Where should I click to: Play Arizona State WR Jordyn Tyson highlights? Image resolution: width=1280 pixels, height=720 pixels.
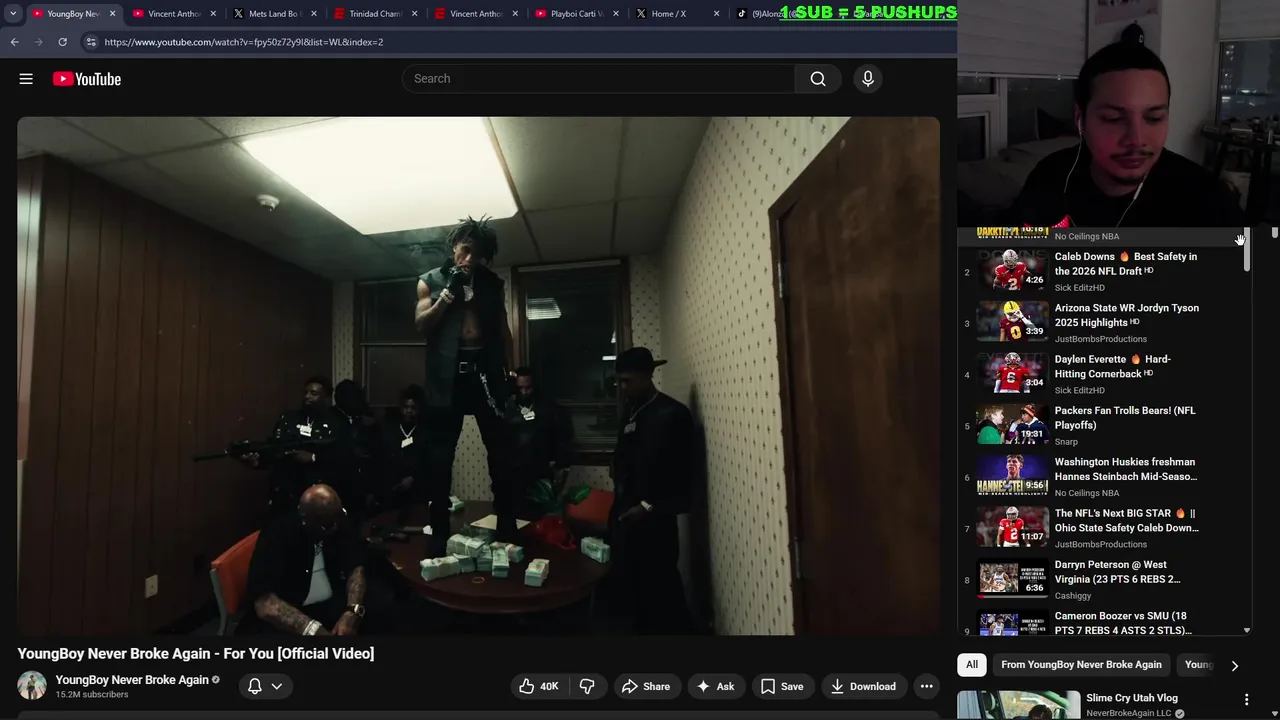[1104, 322]
